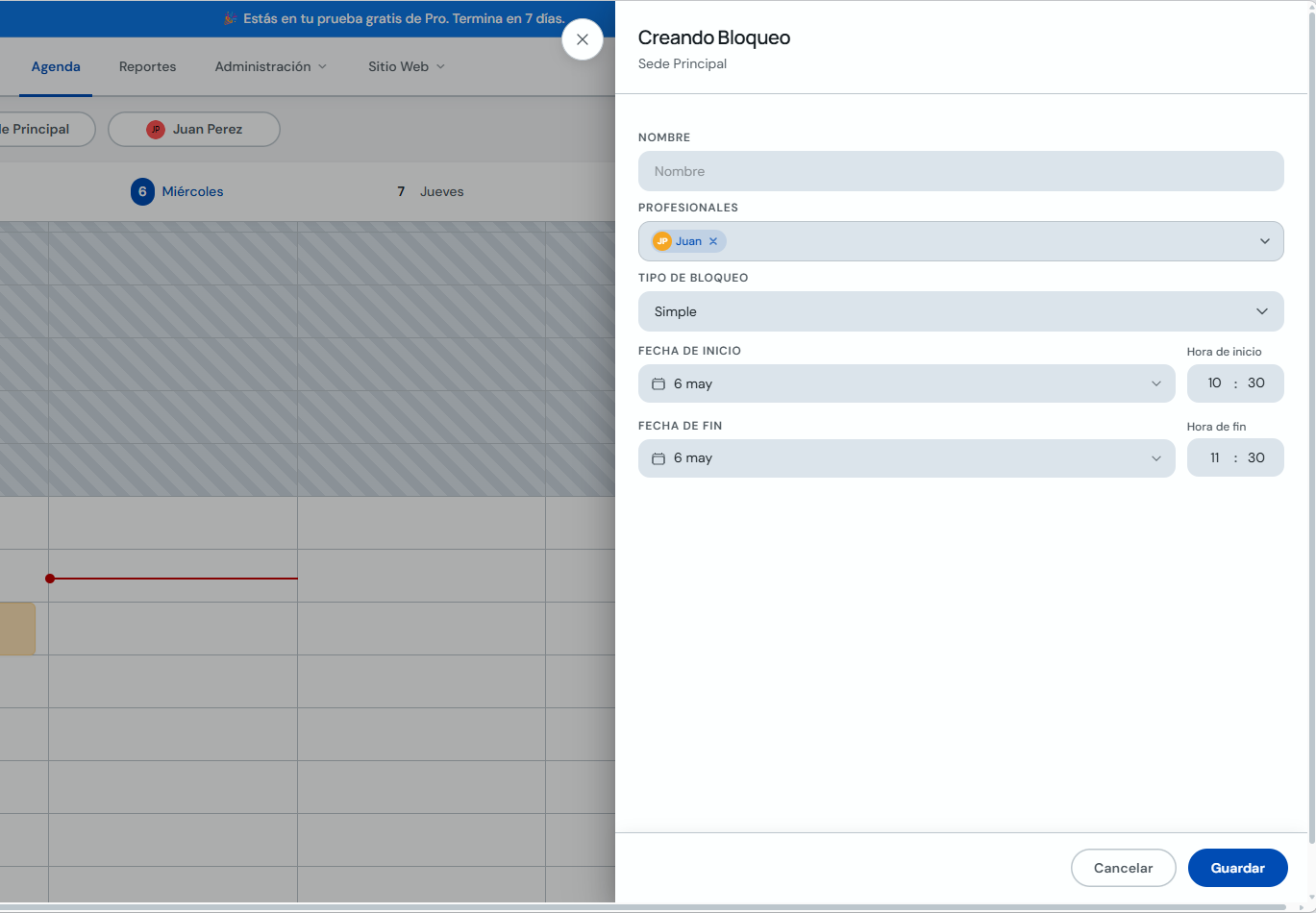Click the horizontal scrollbar at bottom
The image size is (1316, 913).
(x=643, y=907)
